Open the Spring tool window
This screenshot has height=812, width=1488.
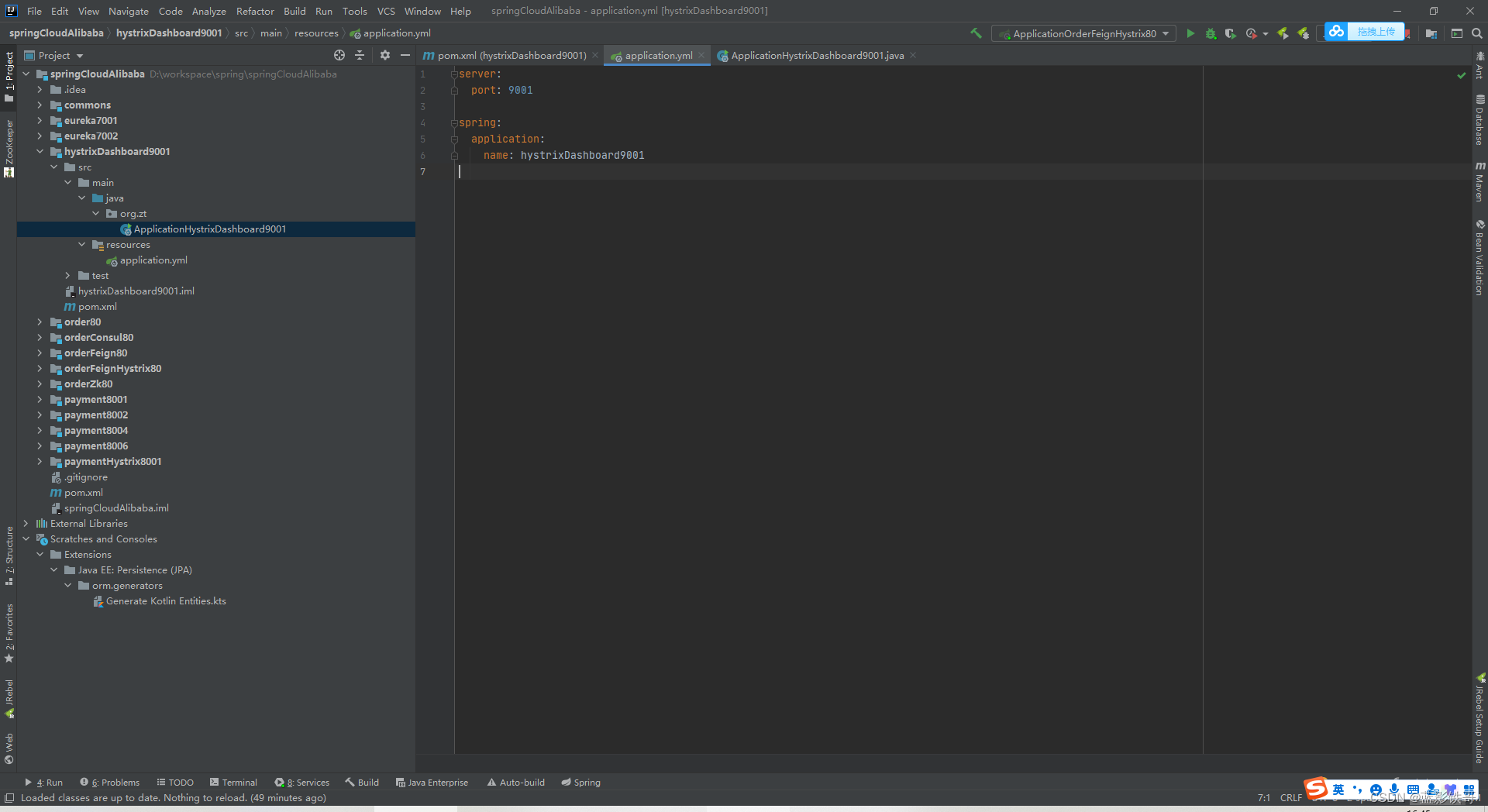pyautogui.click(x=580, y=783)
